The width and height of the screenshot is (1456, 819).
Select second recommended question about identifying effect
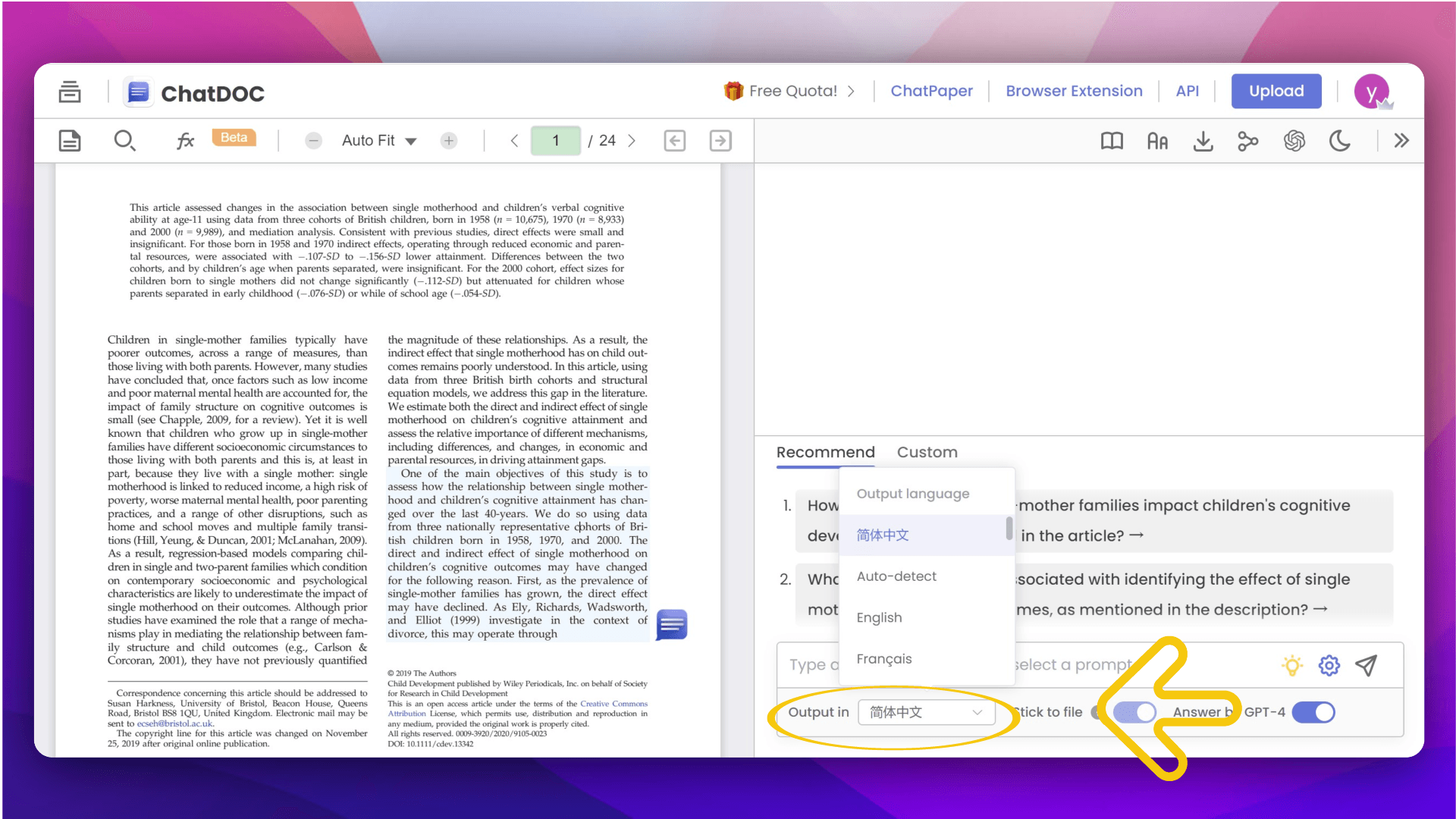click(1093, 595)
